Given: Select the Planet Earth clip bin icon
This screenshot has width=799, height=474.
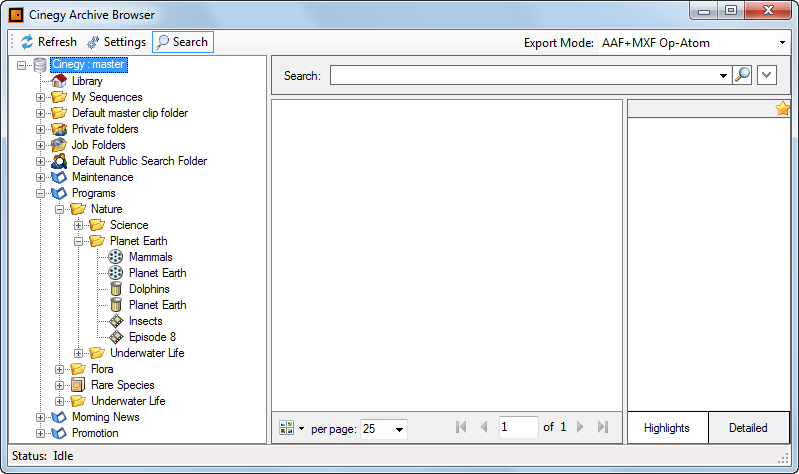Looking at the screenshot, I should (116, 305).
